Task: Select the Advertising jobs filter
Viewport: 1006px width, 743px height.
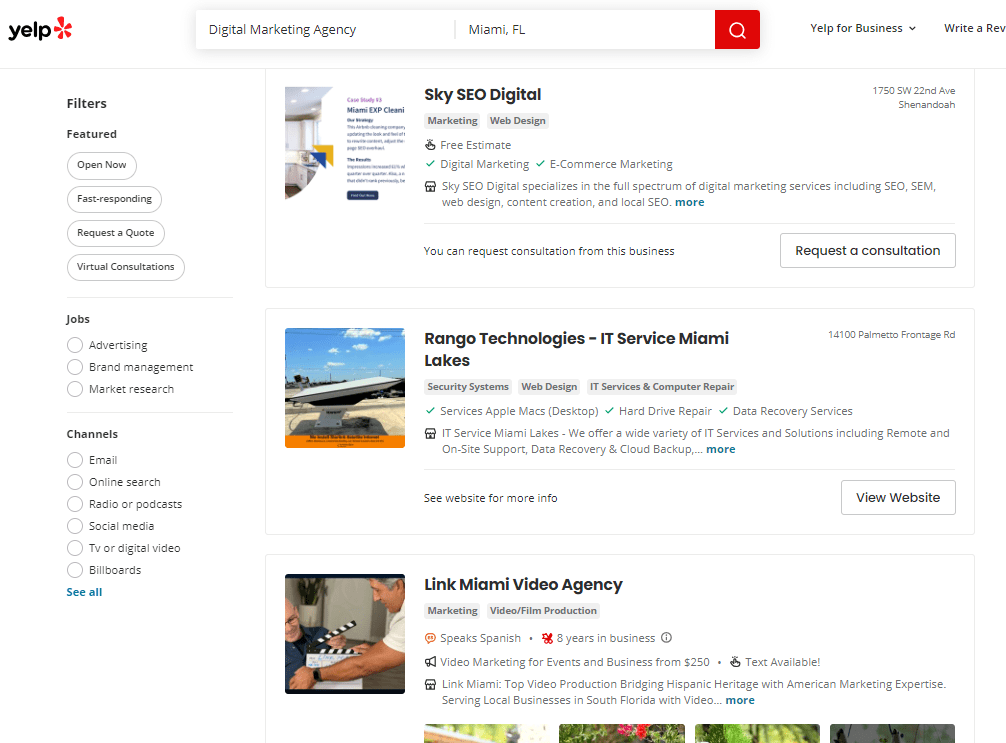Action: pyautogui.click(x=75, y=345)
